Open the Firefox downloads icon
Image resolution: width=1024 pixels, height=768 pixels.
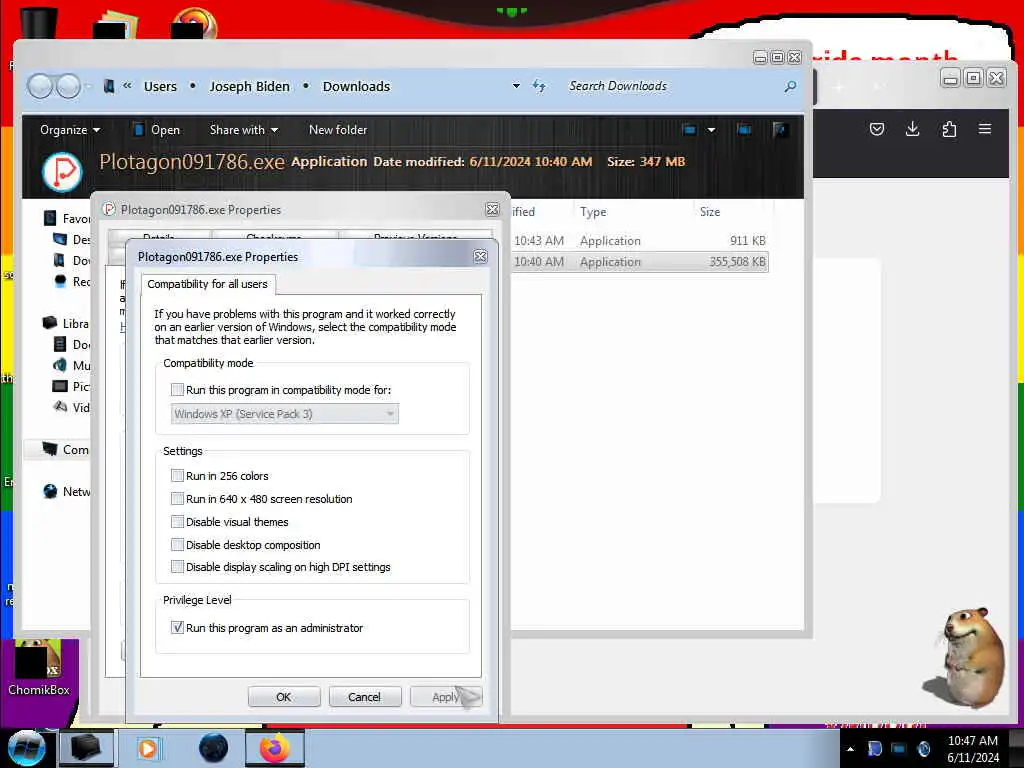(912, 129)
